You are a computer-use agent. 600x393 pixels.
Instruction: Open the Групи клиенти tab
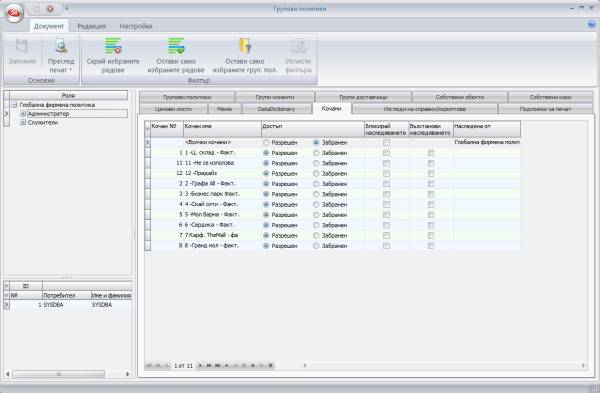tap(275, 97)
